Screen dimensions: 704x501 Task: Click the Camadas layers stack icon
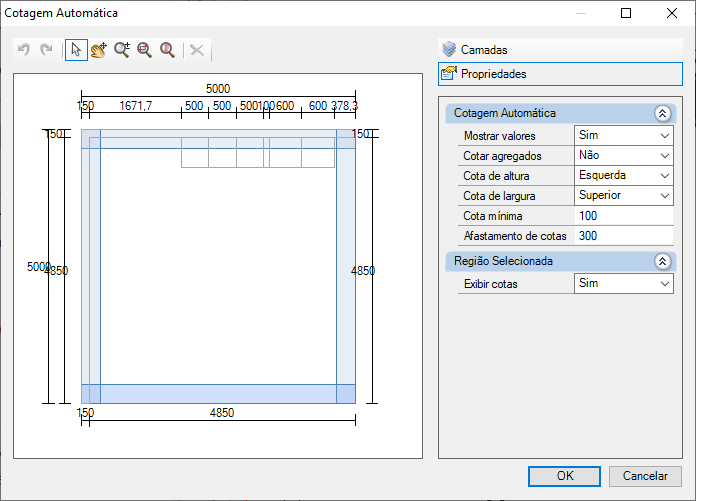[449, 49]
